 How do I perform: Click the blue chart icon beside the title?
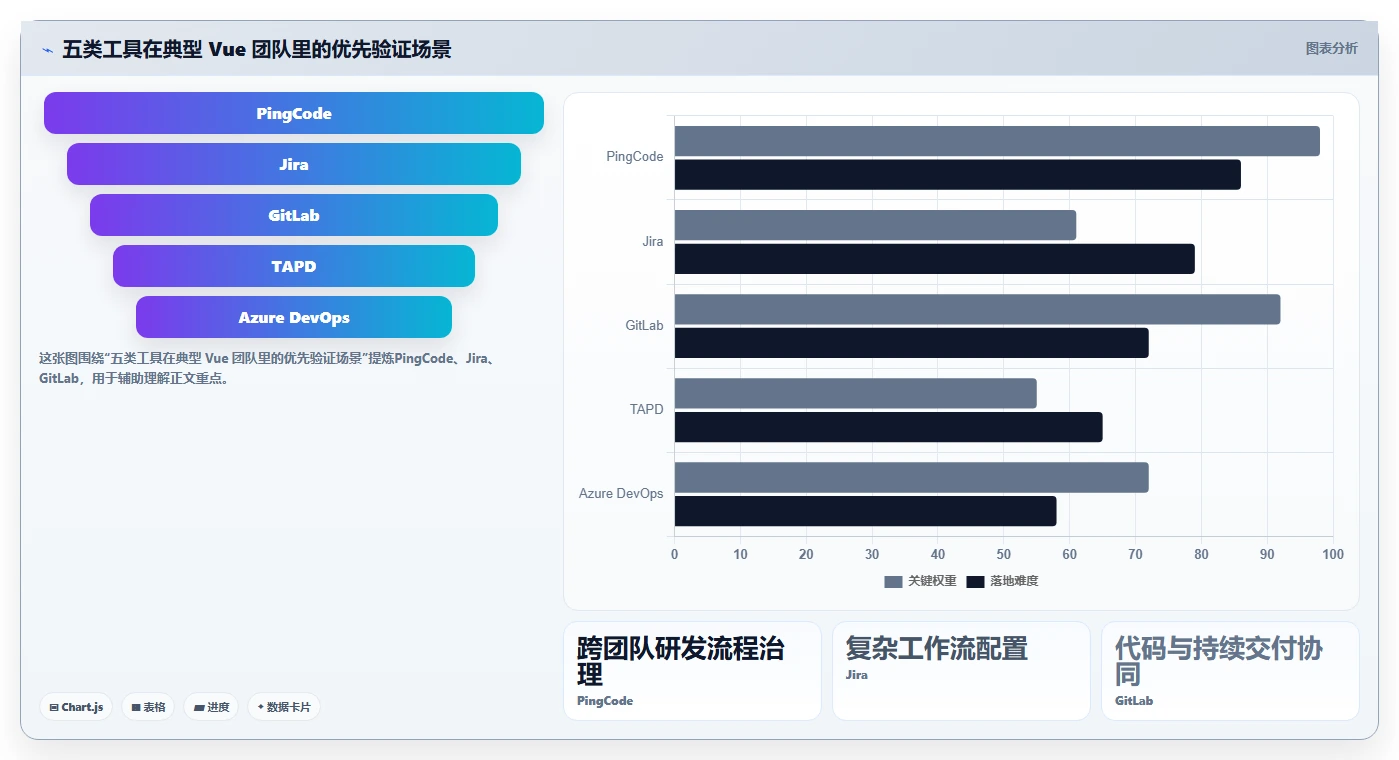tap(47, 50)
